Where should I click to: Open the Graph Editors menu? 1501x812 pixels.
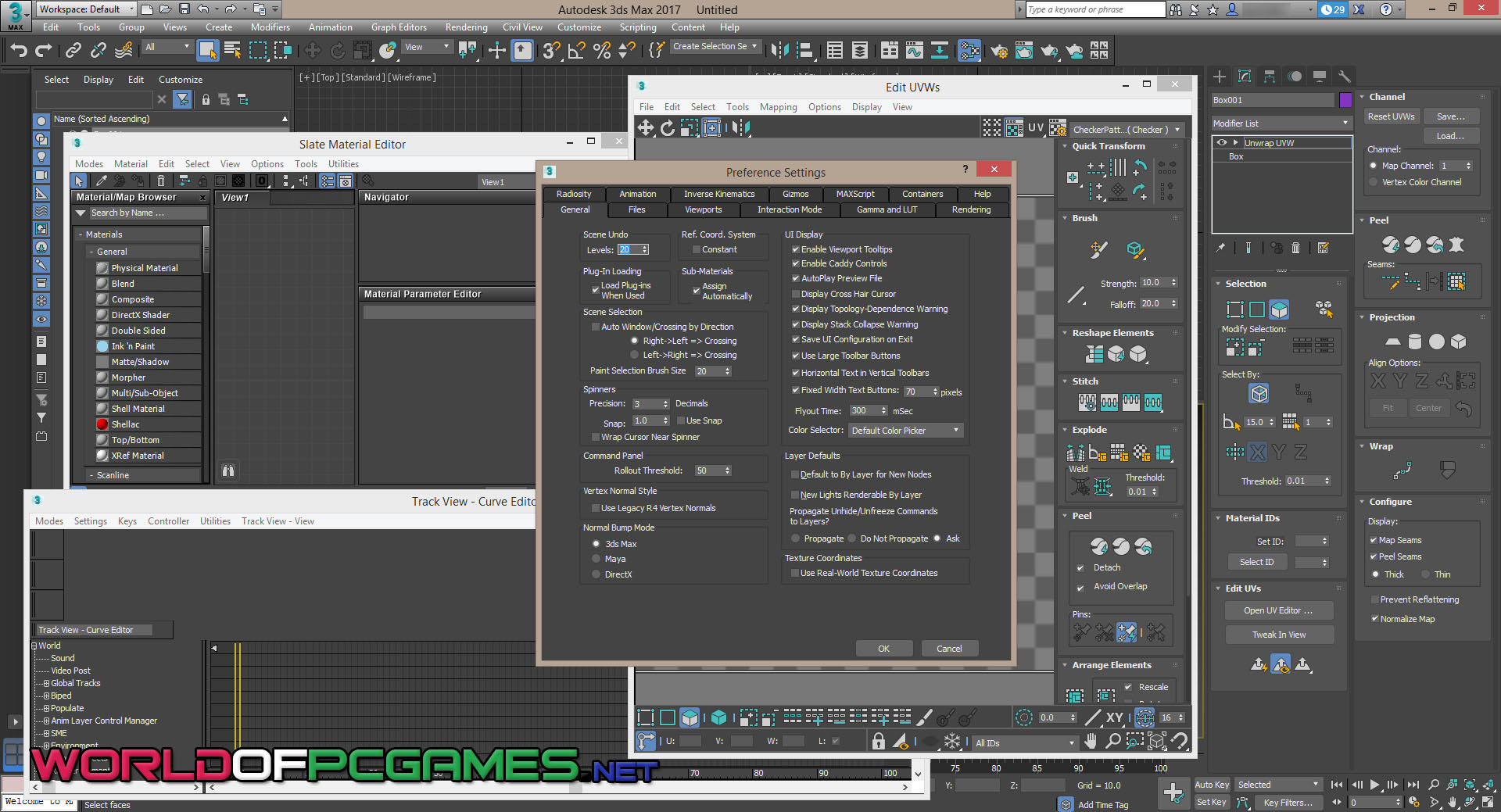coord(399,27)
